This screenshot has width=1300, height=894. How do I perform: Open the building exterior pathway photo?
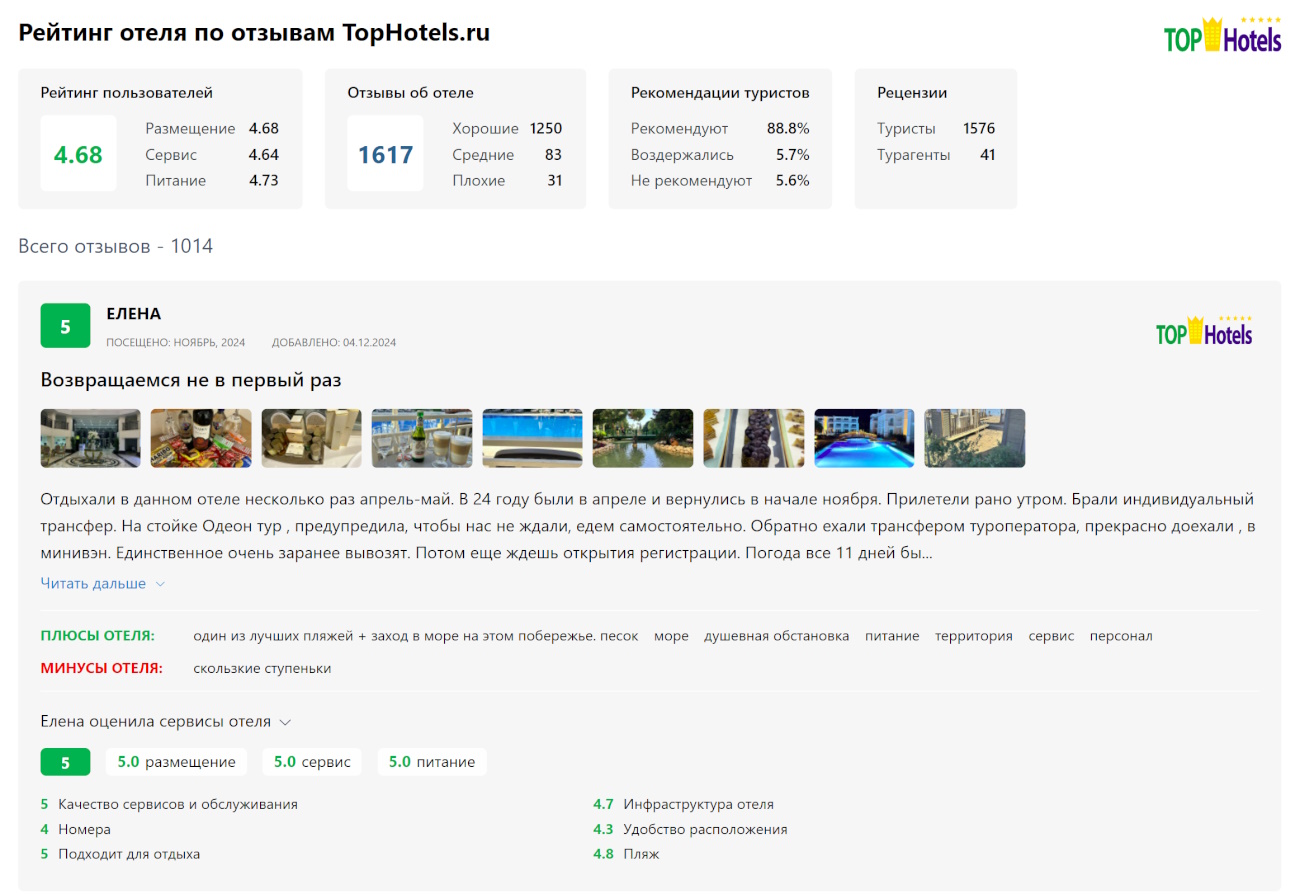(975, 438)
